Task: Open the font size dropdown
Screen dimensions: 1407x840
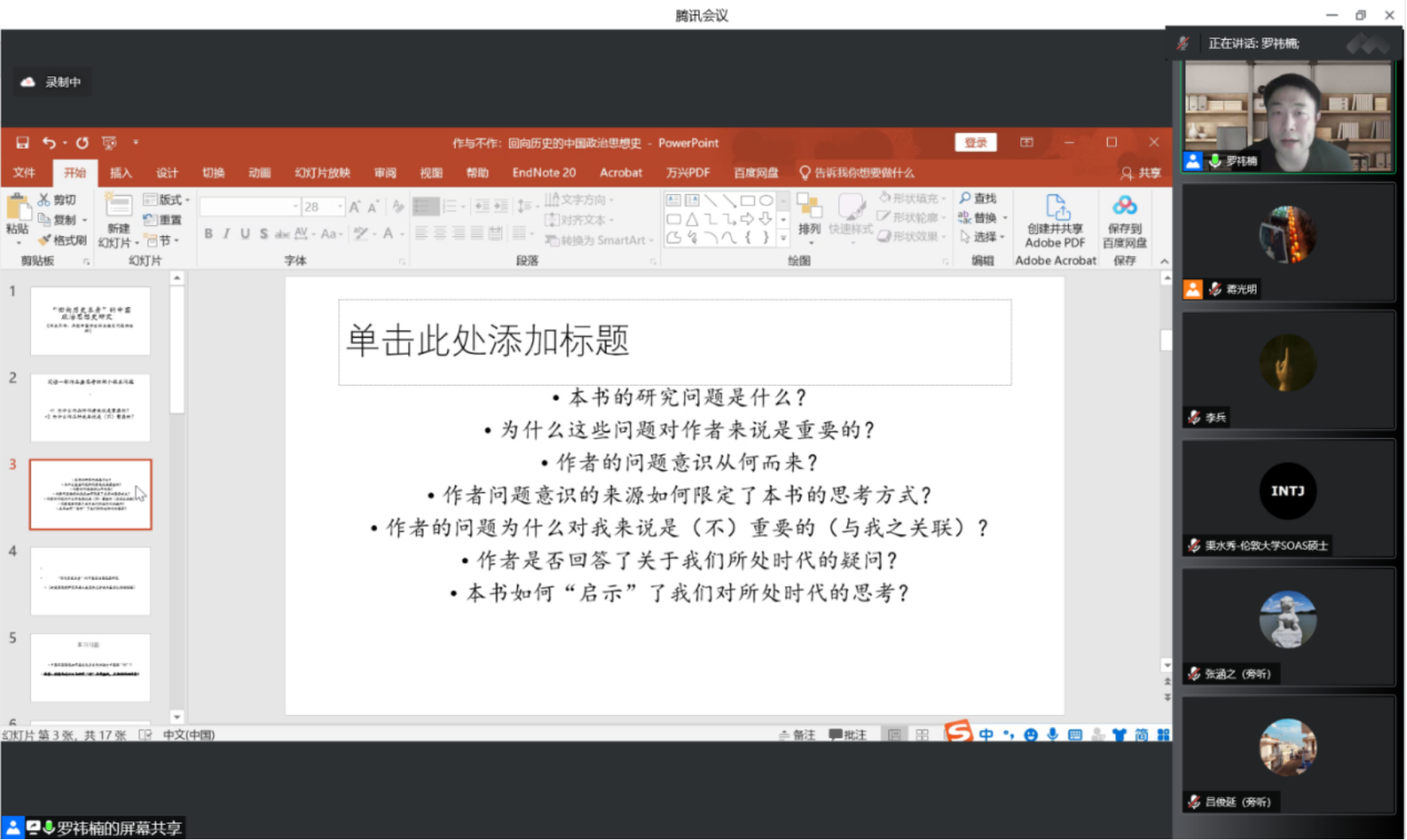Action: pyautogui.click(x=341, y=206)
